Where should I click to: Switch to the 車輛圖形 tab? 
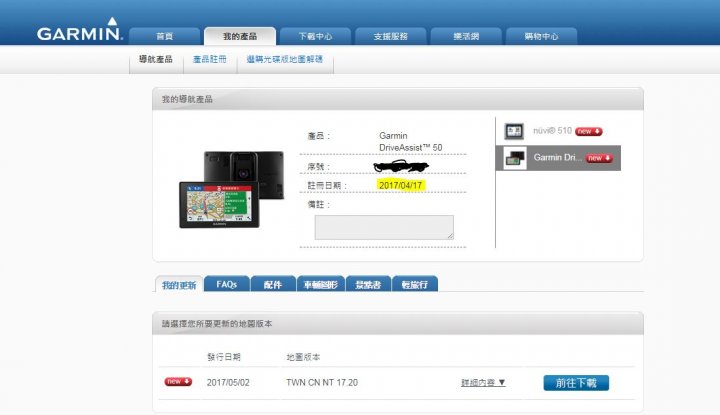tap(321, 284)
